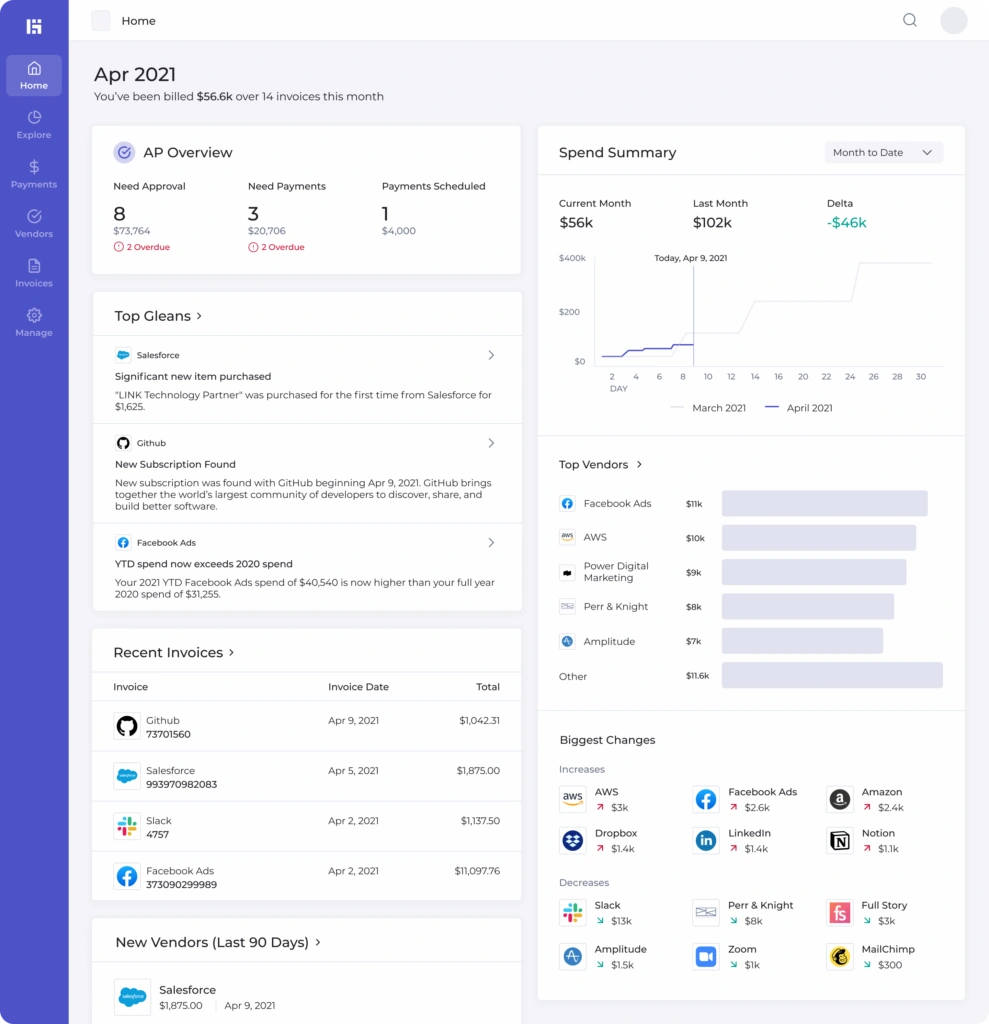Open Explore in sidebar
The image size is (989, 1024).
coord(34,125)
